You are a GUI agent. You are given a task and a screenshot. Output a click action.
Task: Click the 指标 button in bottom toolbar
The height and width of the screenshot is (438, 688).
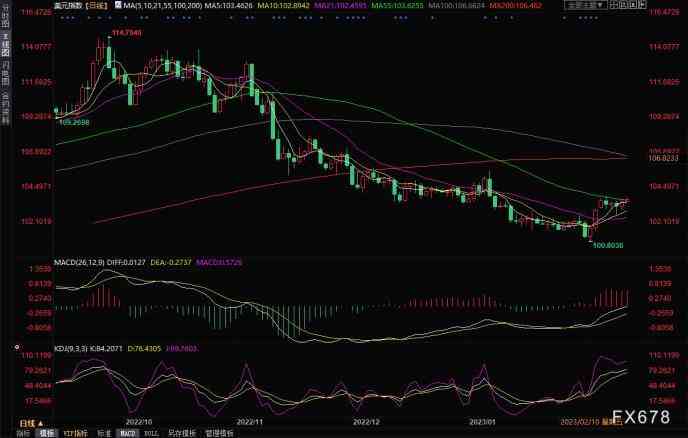click(47, 434)
